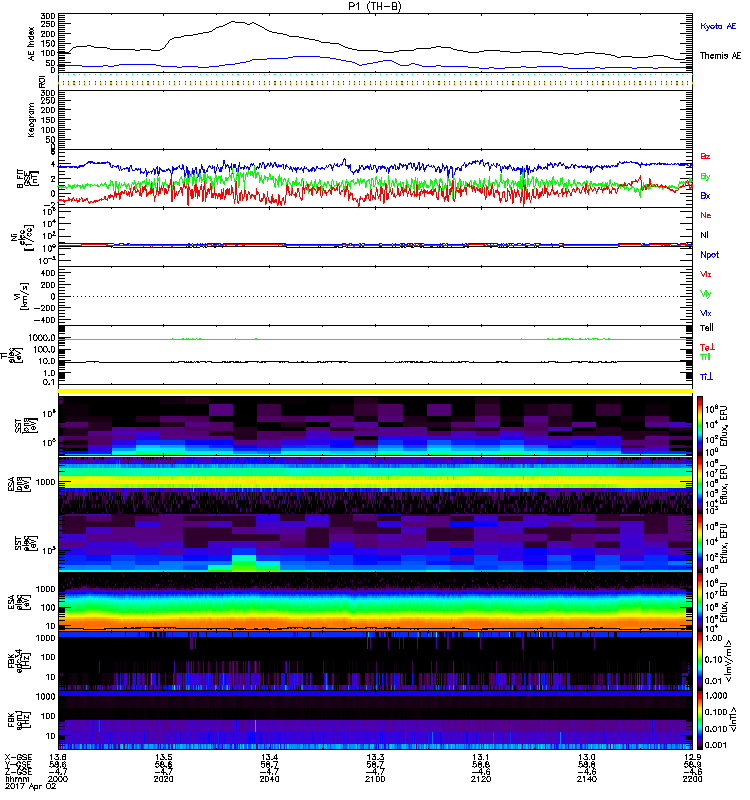Select the Themis AE legend label
750x800 pixels.
click(x=720, y=56)
